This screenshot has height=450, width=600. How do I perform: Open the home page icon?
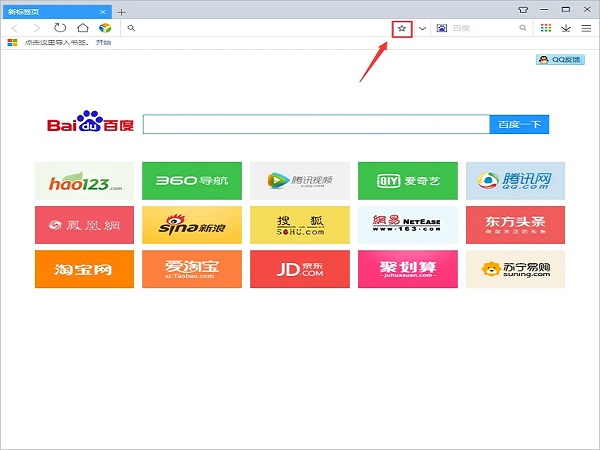(83, 28)
